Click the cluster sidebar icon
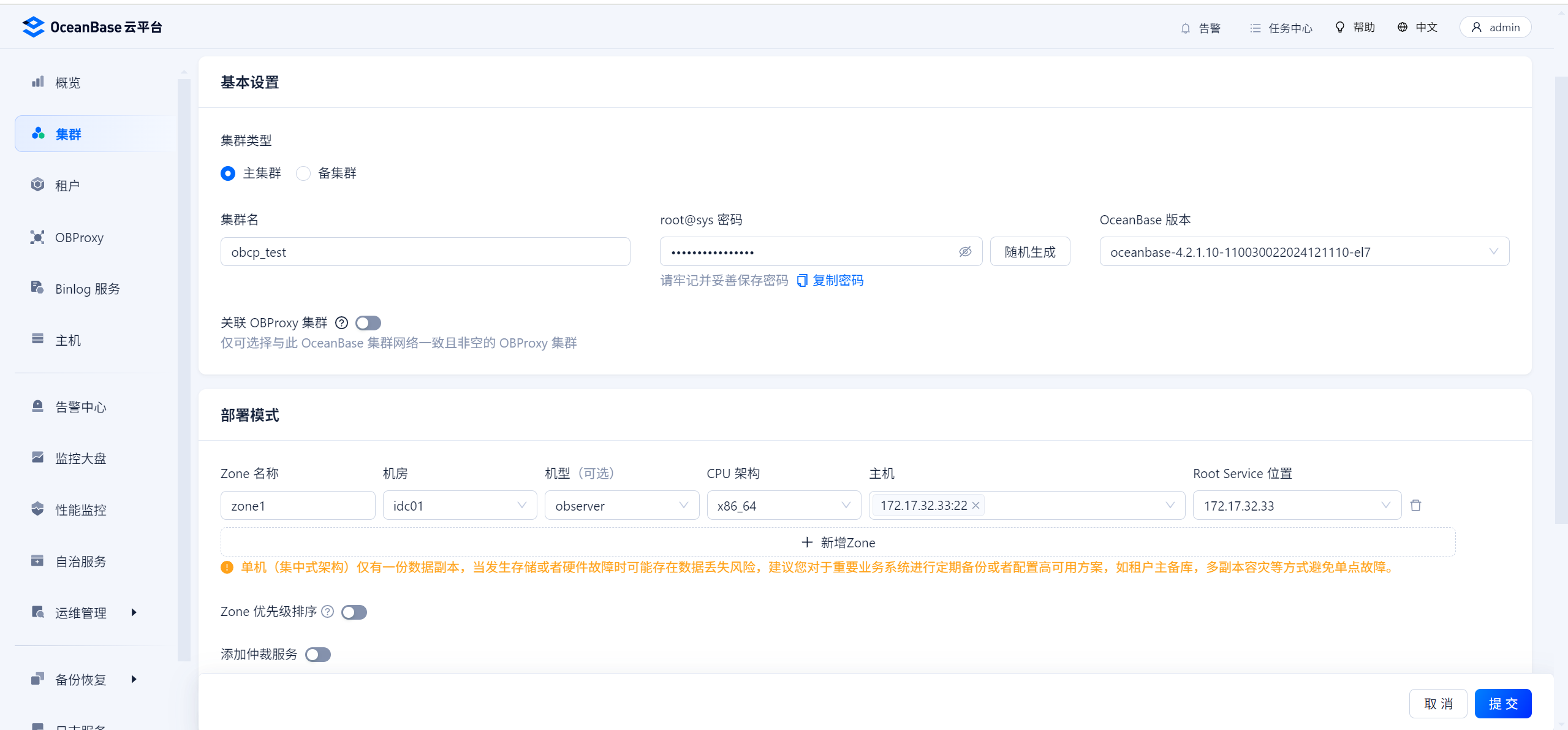The height and width of the screenshot is (730, 1568). pos(38,134)
